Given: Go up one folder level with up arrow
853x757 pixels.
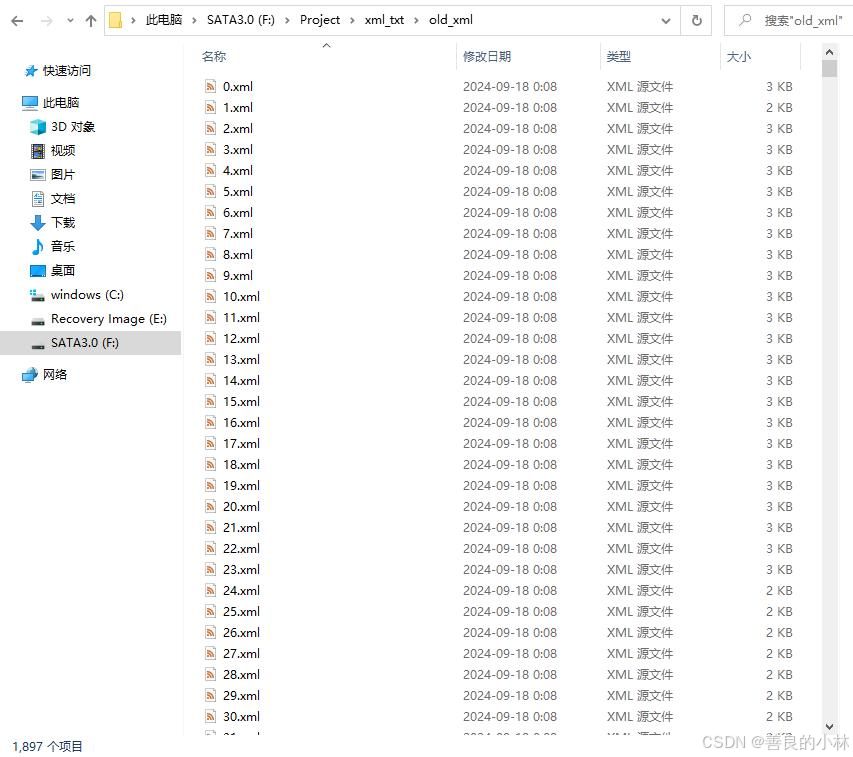Looking at the screenshot, I should [x=89, y=19].
